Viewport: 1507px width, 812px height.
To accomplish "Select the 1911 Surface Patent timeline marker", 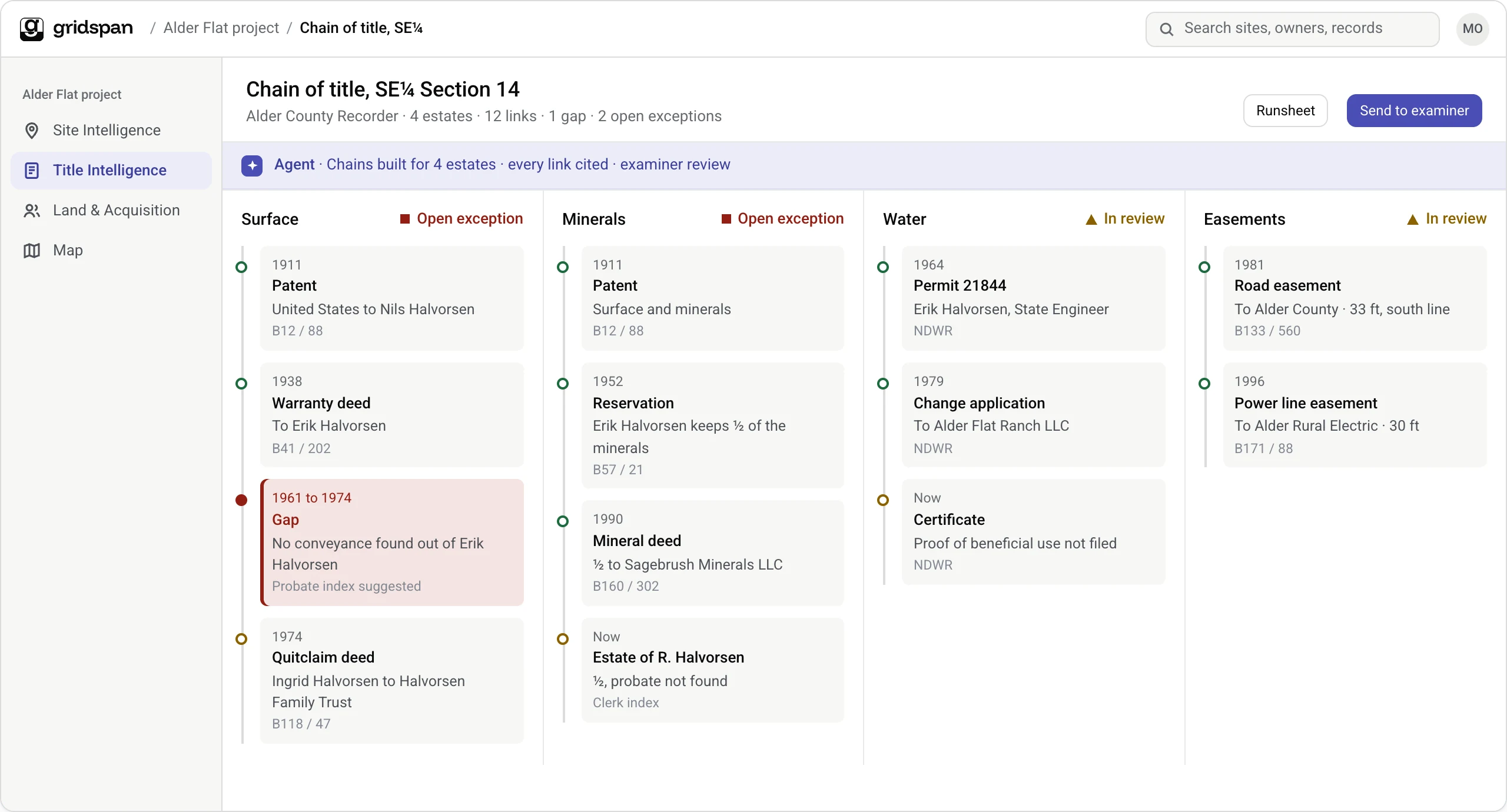I will pyautogui.click(x=241, y=267).
